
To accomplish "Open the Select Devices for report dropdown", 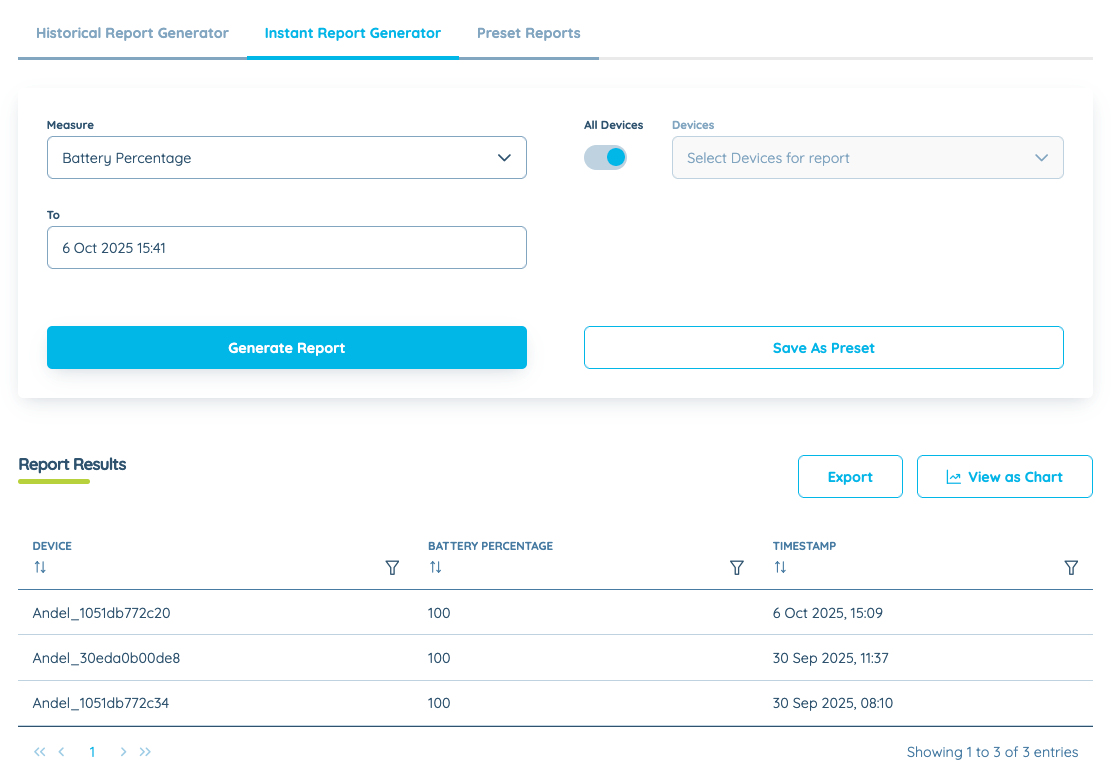I will pos(867,157).
